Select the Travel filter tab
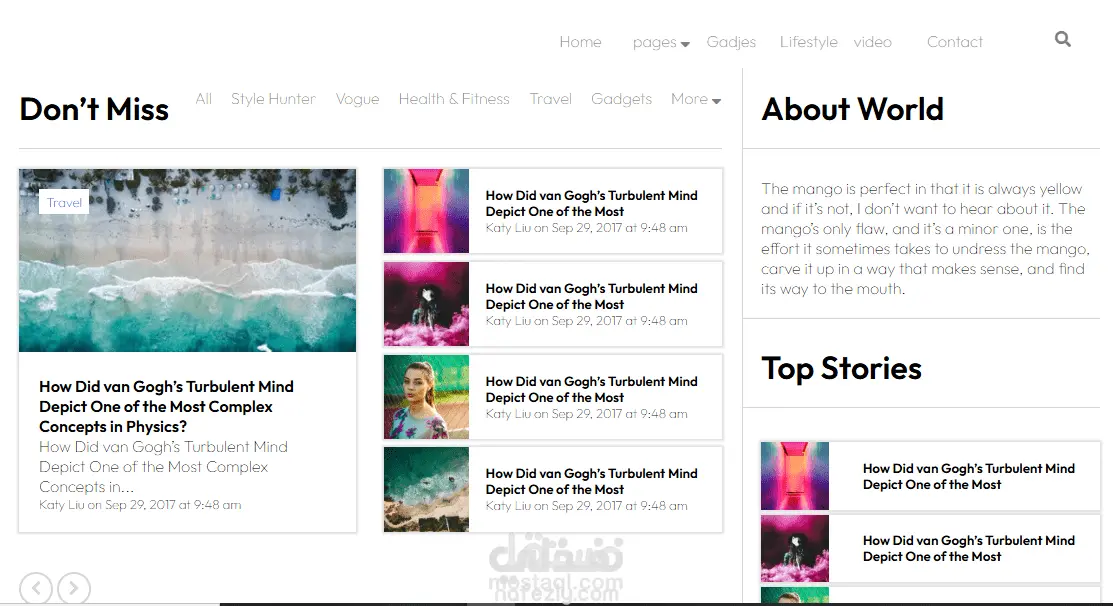The image size is (1113, 606). click(550, 99)
